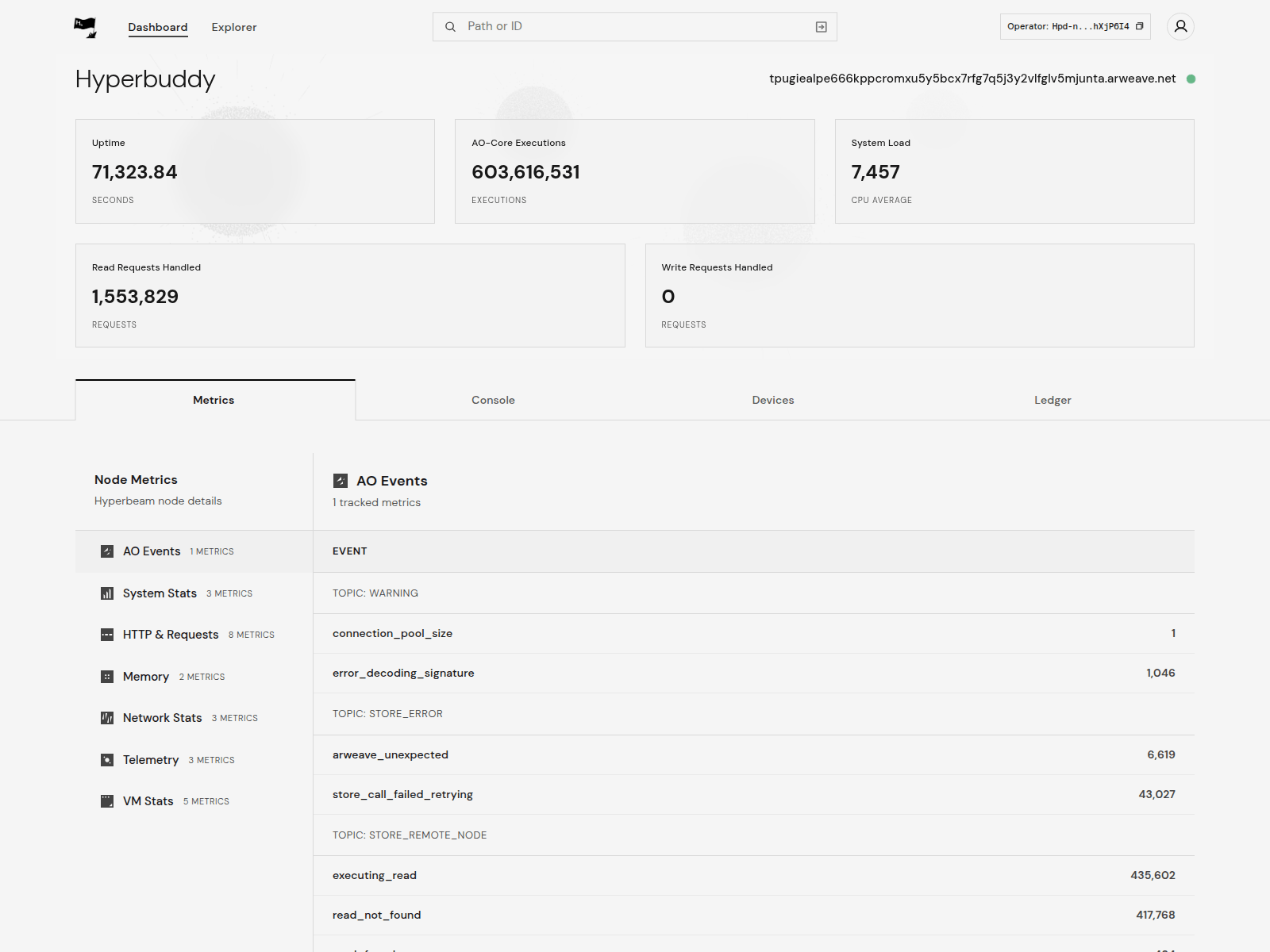Click the TOPIC: WARNING row

click(754, 593)
